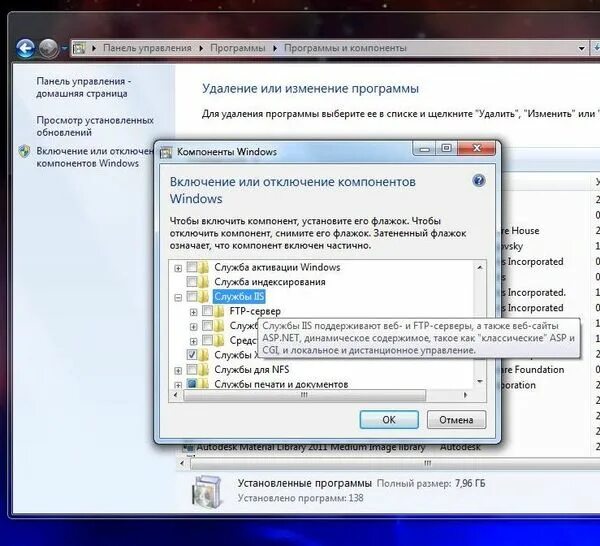600x546 pixels.
Task: Click scroll-down arrow in components list
Action: click(x=480, y=381)
